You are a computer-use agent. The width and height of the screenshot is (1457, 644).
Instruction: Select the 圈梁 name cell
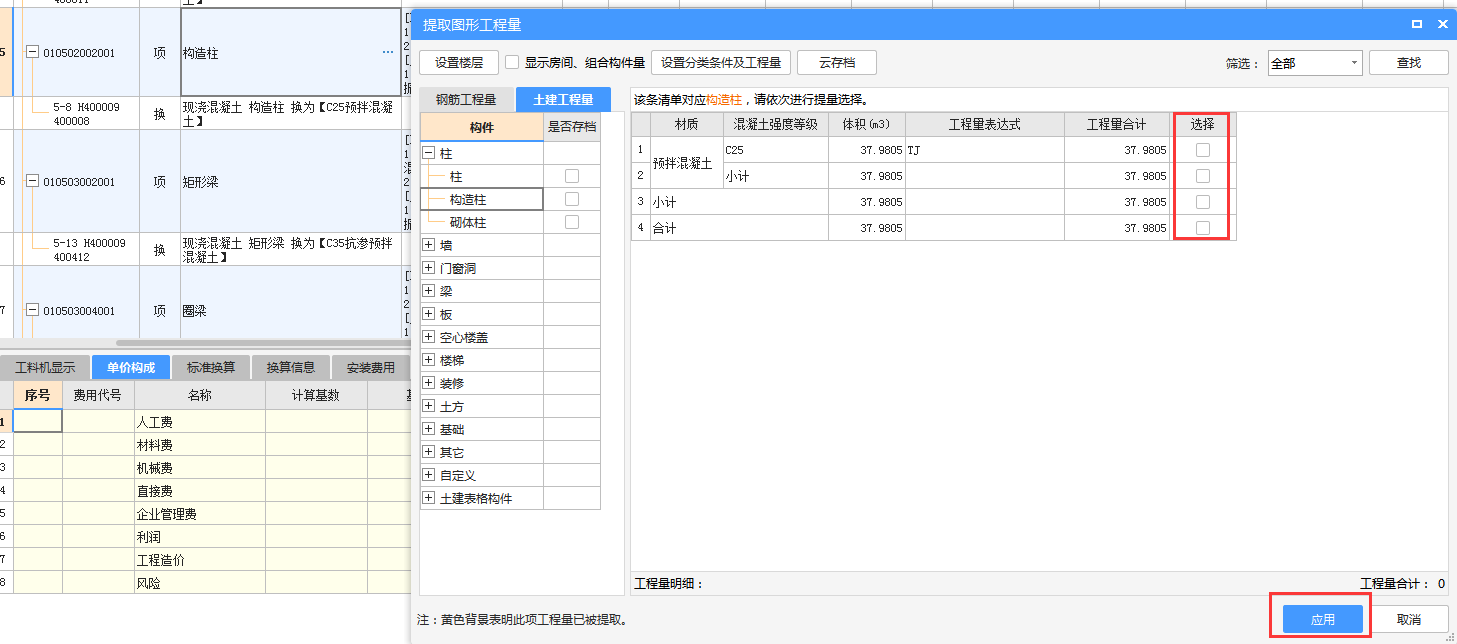[x=291, y=303]
